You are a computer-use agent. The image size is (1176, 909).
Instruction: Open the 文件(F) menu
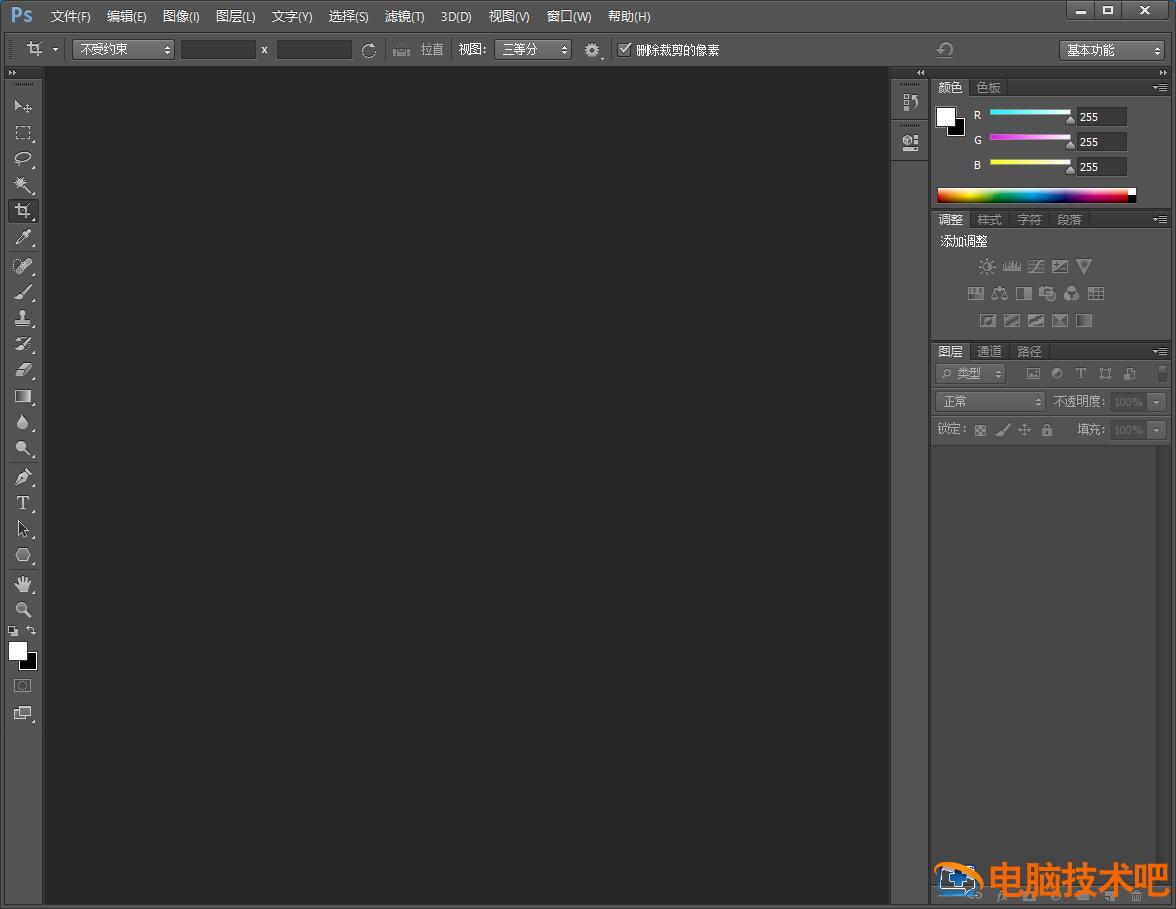[70, 16]
